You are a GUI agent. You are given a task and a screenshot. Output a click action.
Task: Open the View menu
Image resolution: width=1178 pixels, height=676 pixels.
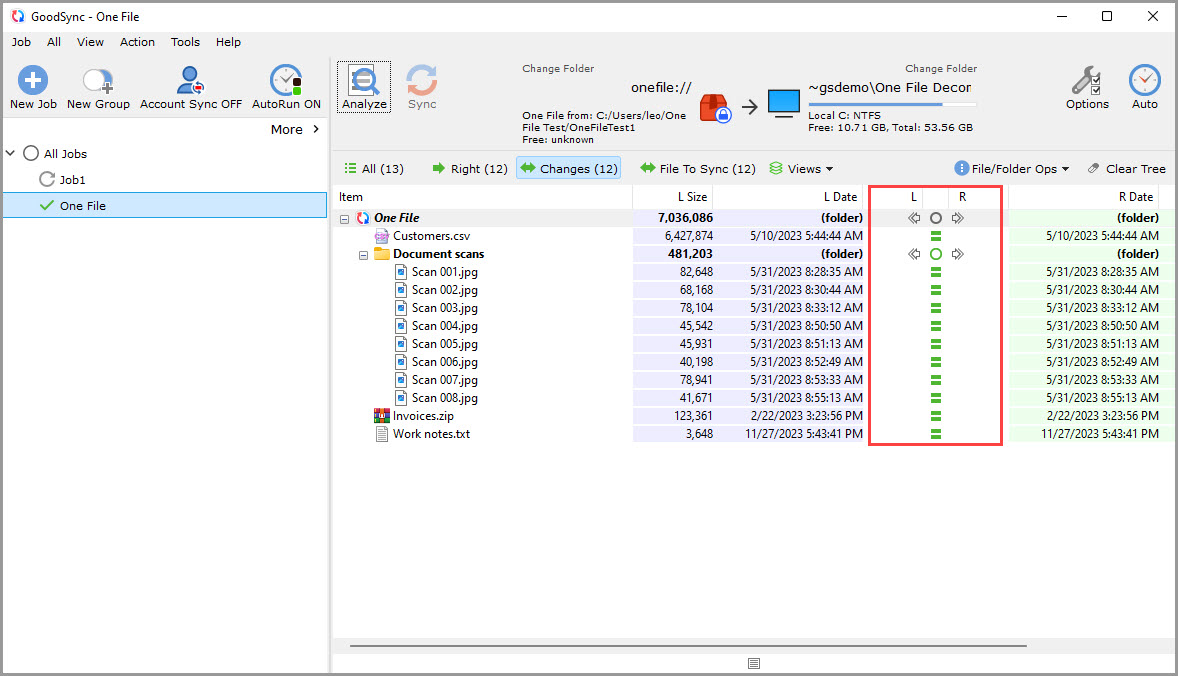tap(90, 42)
